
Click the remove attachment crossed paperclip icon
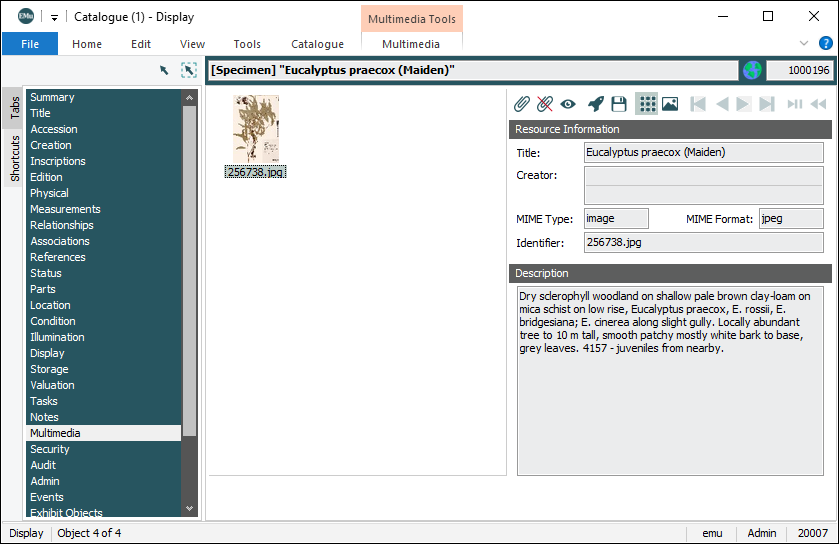[x=544, y=104]
